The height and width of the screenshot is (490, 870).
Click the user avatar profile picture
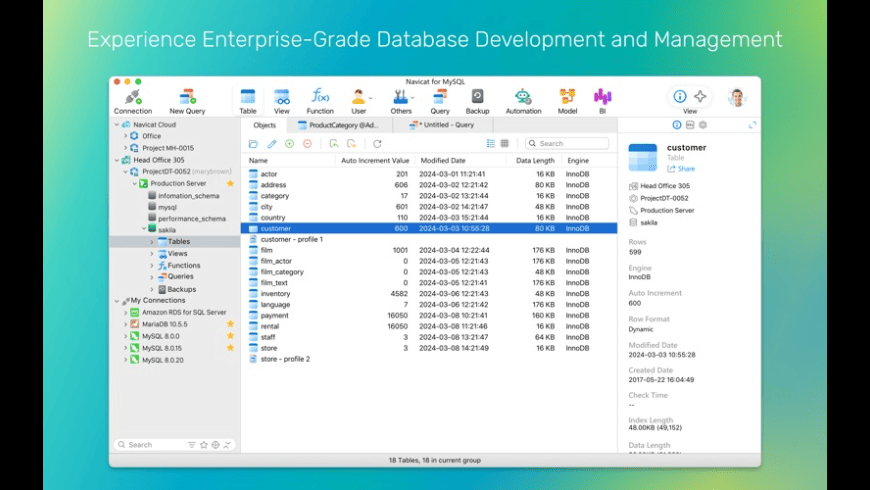(x=737, y=98)
